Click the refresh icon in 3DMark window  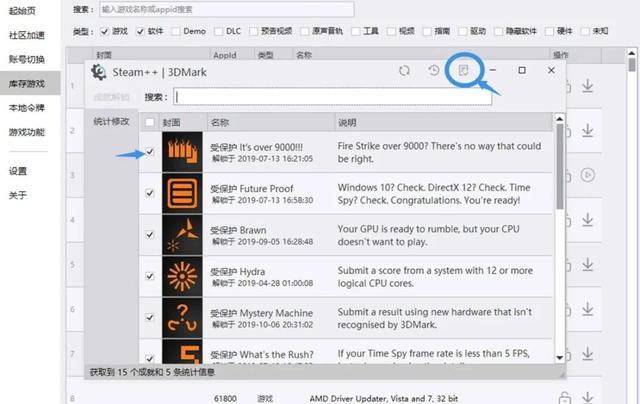pos(404,71)
